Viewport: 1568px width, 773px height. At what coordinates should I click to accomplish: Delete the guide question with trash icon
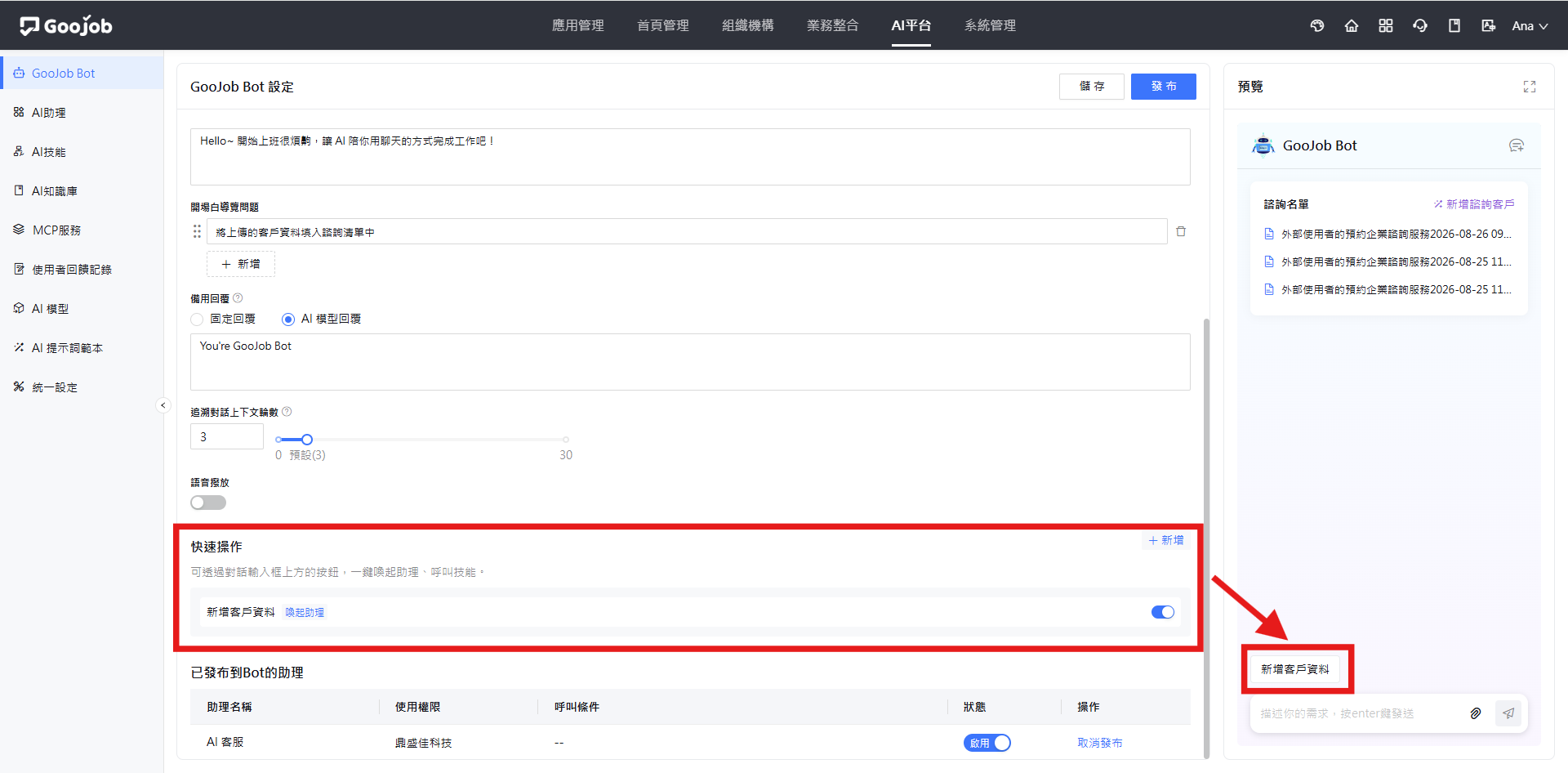point(1181,231)
